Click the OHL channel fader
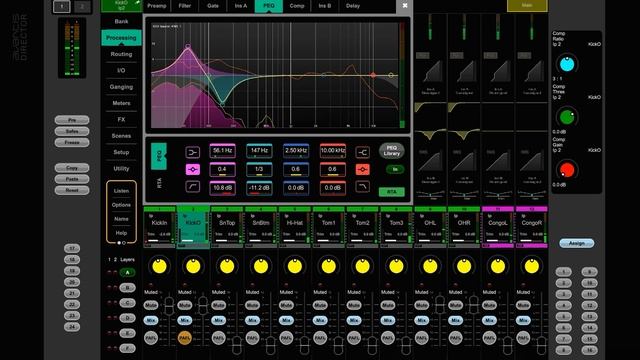 pyautogui.click(x=440, y=306)
